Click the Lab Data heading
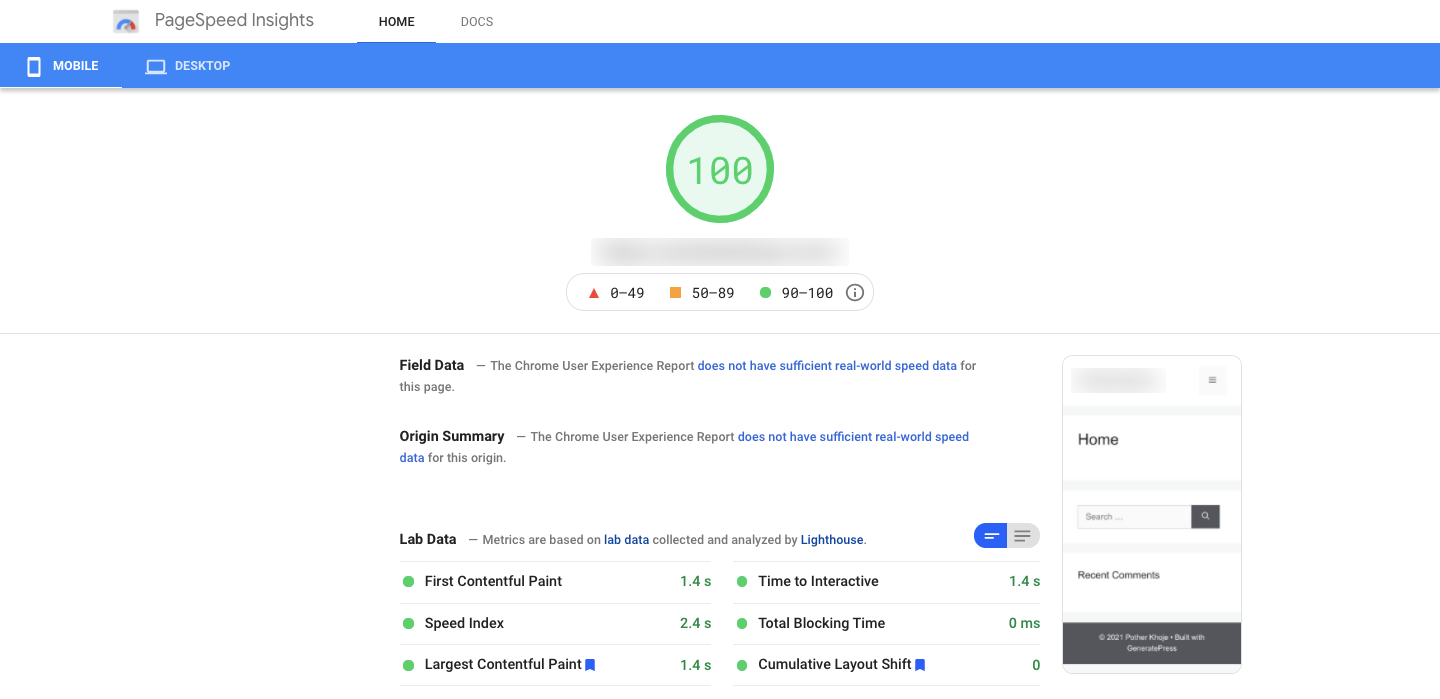The width and height of the screenshot is (1440, 699). [x=428, y=540]
